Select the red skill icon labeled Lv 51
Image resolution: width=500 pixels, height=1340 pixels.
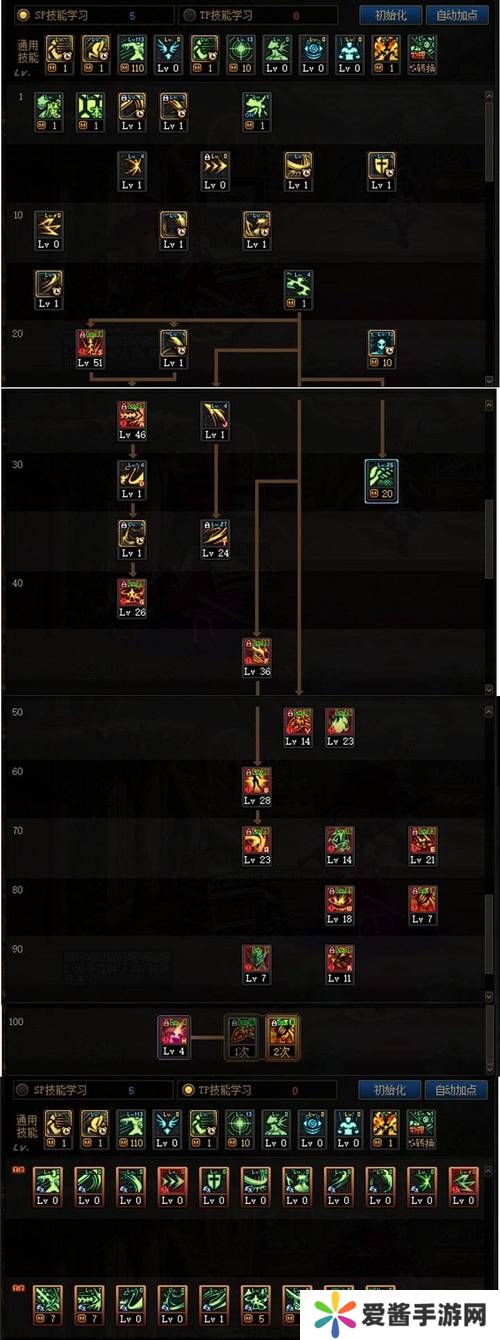(90, 347)
